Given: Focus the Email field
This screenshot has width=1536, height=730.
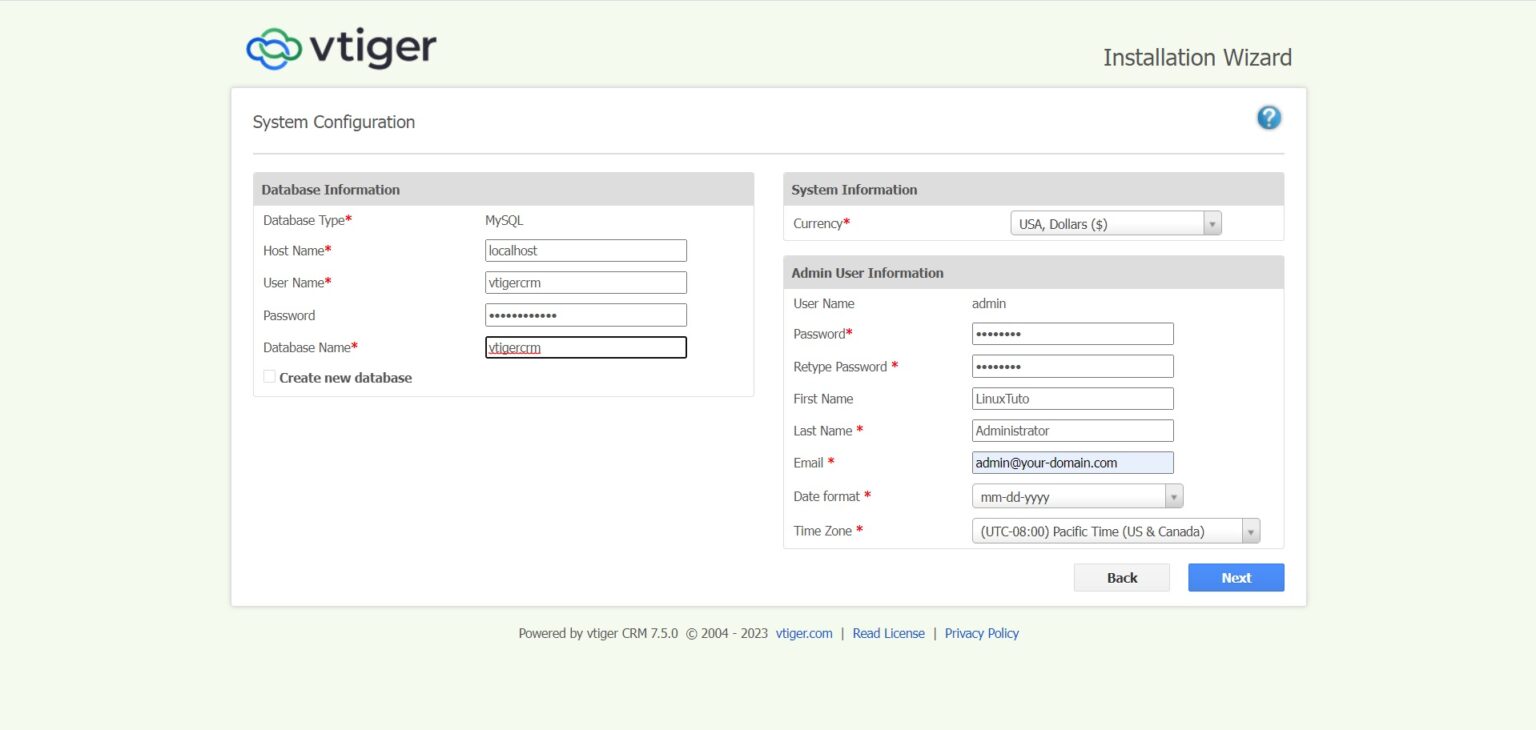Looking at the screenshot, I should pyautogui.click(x=1073, y=463).
